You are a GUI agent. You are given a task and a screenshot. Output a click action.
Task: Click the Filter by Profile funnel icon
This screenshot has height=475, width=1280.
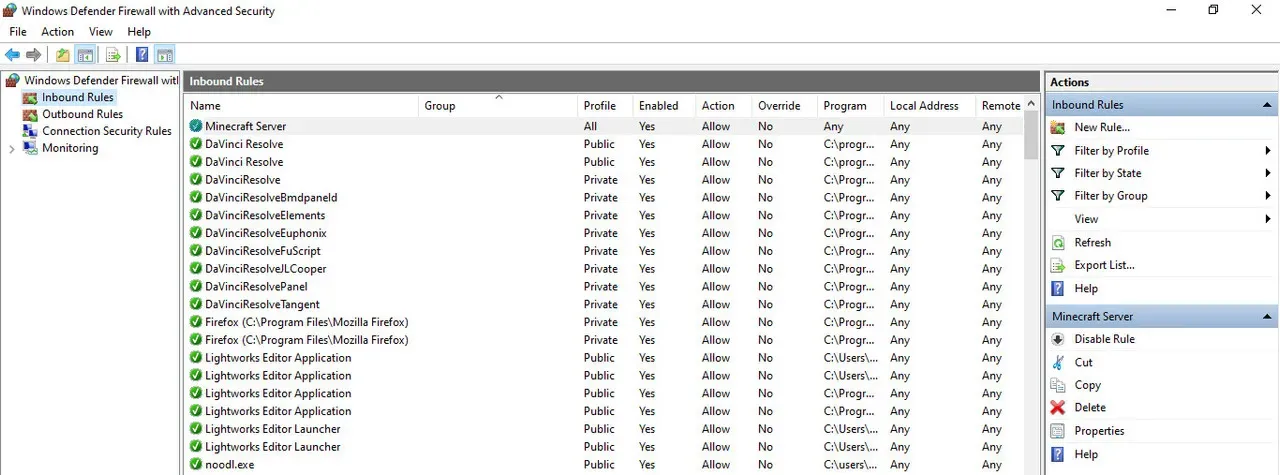pos(1058,150)
